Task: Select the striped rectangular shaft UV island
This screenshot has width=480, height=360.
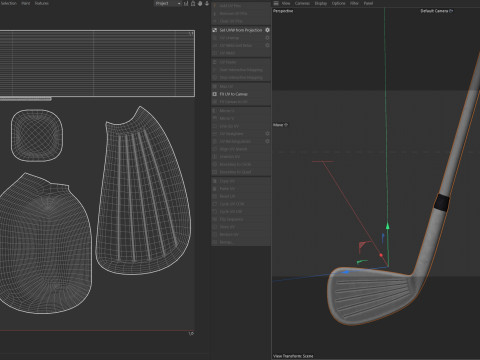Action: [97, 63]
